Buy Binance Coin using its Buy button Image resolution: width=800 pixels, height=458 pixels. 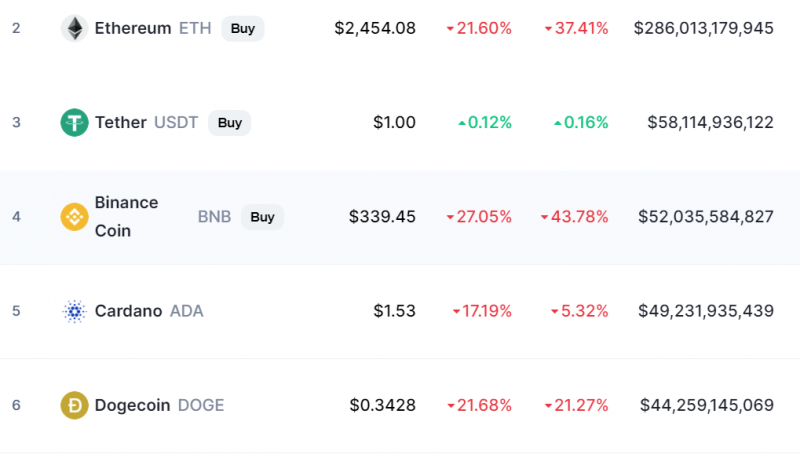click(x=262, y=217)
